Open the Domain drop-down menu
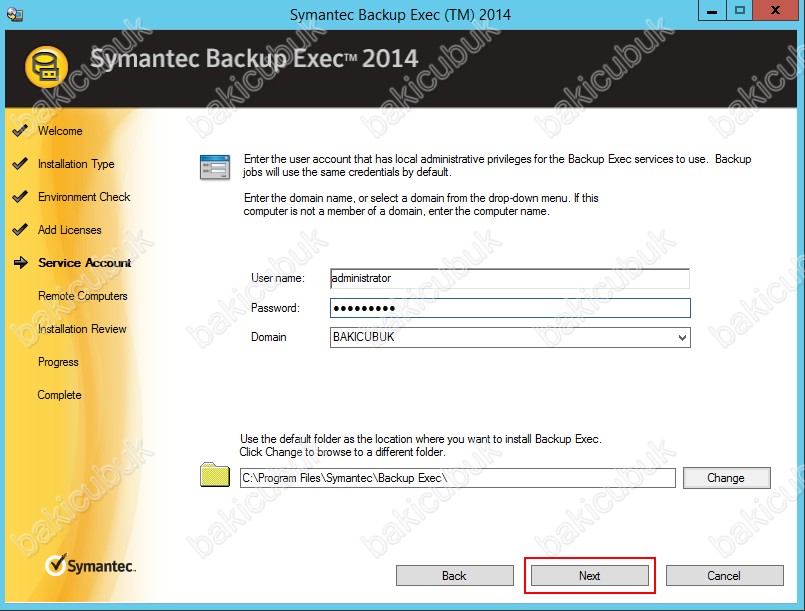Screen dimensions: 805x611 tap(682, 337)
